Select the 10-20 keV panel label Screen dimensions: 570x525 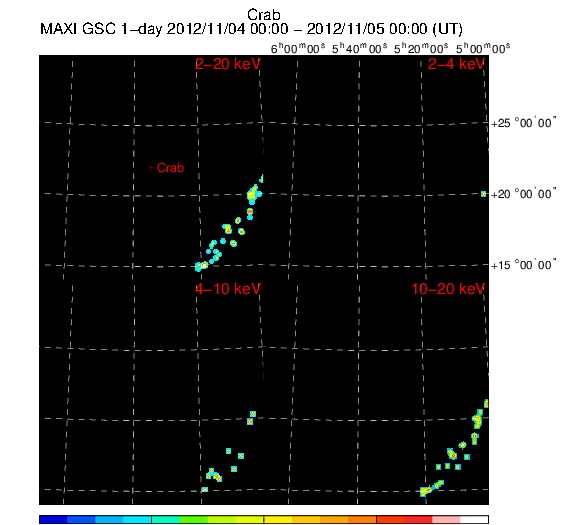coord(448,289)
